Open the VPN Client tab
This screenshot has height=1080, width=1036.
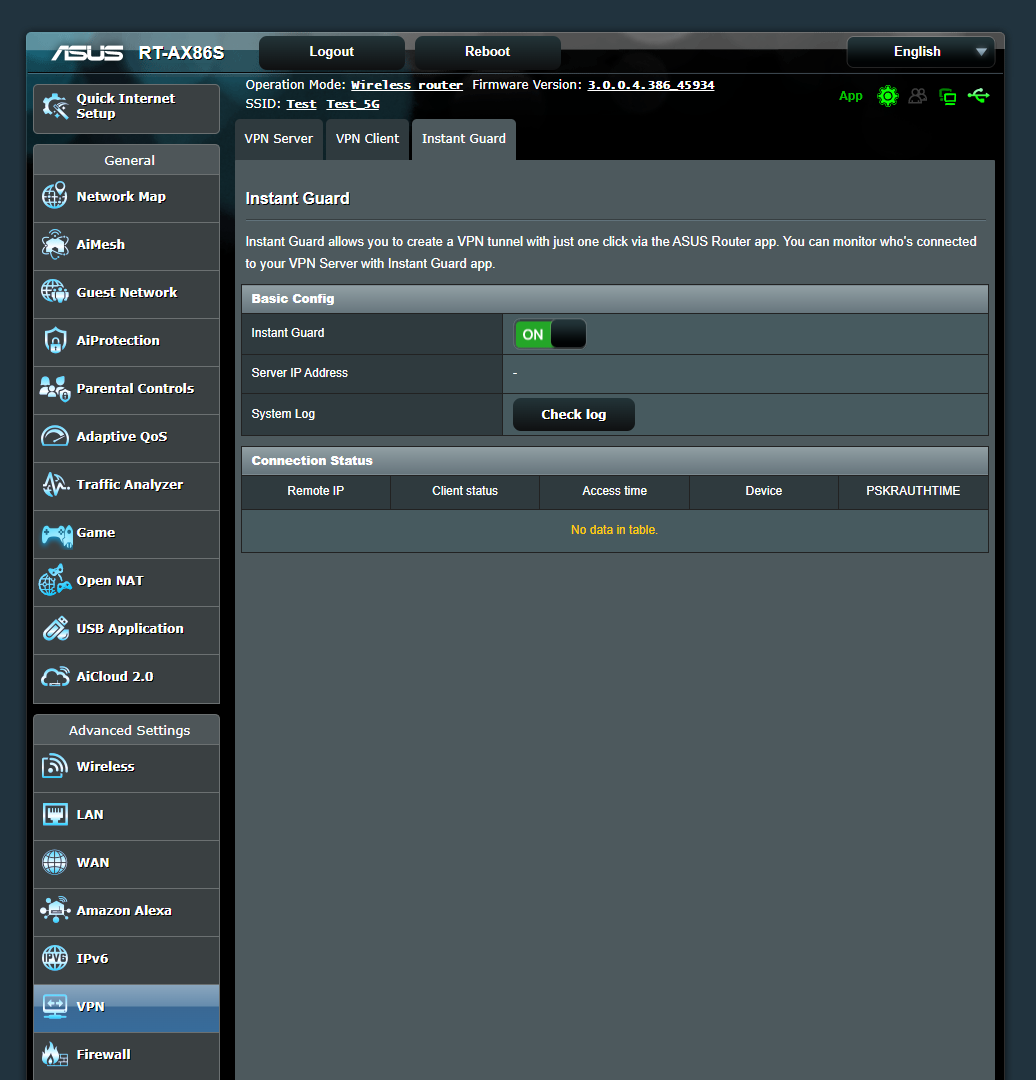[x=367, y=139]
